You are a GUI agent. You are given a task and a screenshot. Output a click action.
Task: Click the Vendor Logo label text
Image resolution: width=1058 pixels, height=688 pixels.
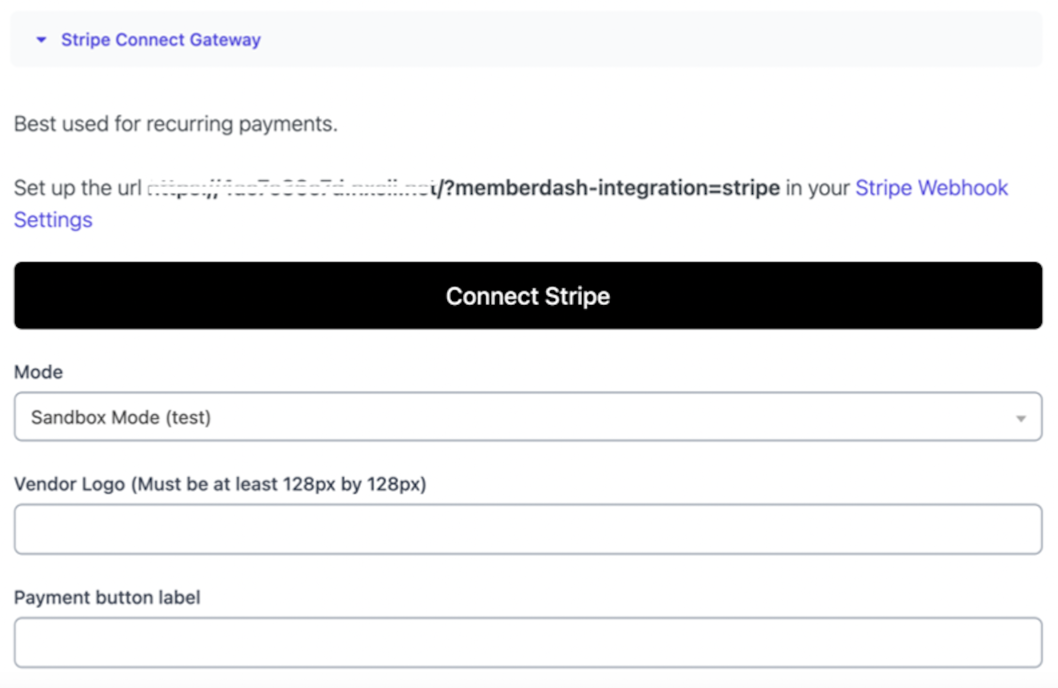220,484
